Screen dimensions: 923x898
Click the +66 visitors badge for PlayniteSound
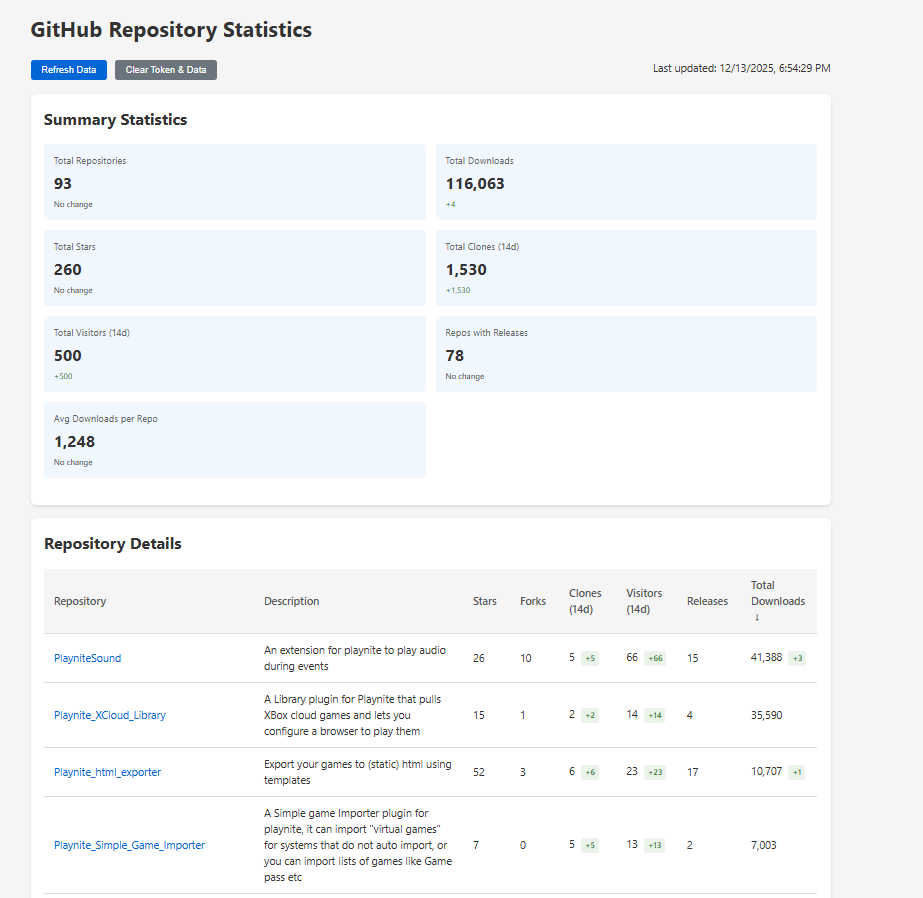tap(655, 658)
